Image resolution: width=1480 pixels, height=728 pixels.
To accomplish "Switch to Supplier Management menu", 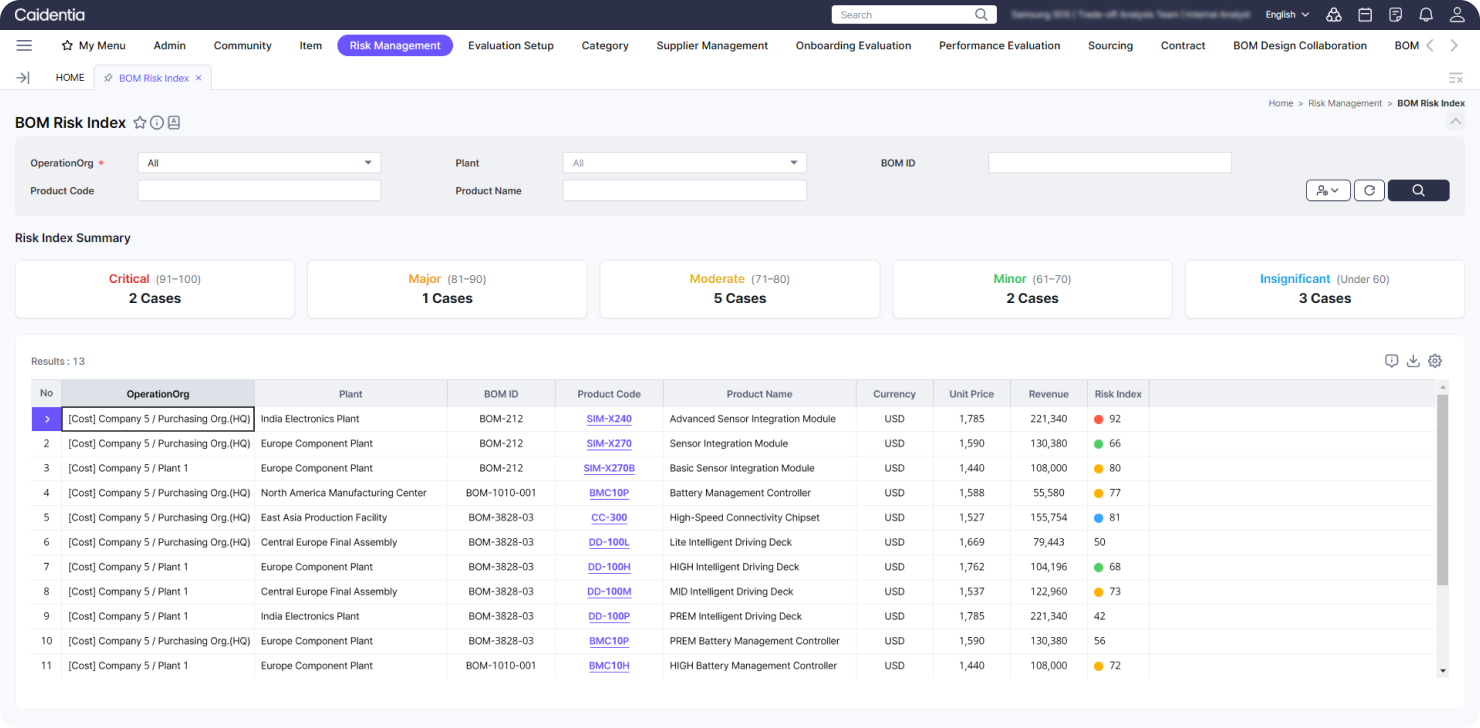I will (x=712, y=46).
